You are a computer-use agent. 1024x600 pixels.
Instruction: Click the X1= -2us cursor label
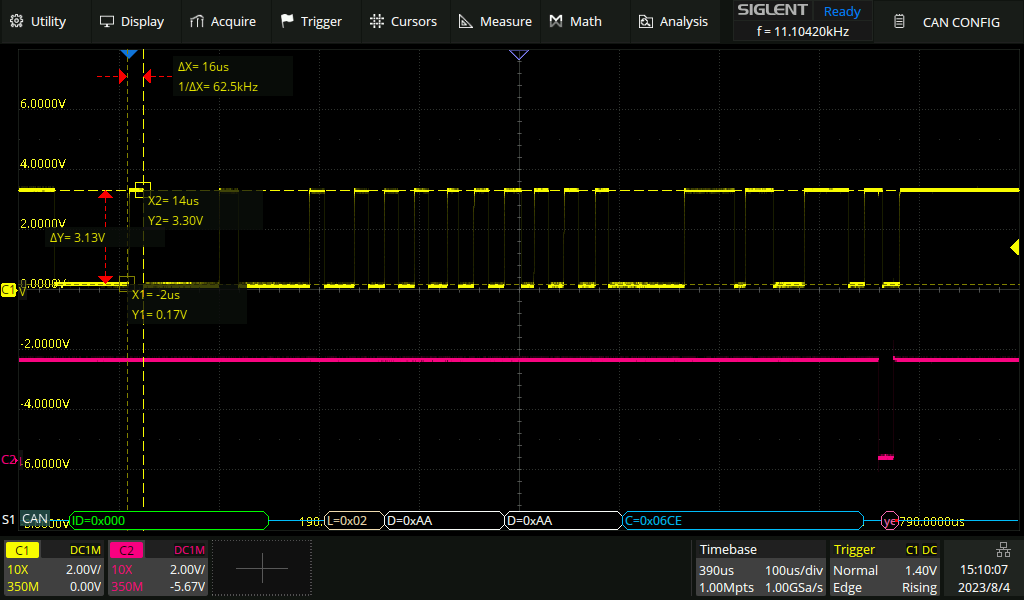coord(155,294)
